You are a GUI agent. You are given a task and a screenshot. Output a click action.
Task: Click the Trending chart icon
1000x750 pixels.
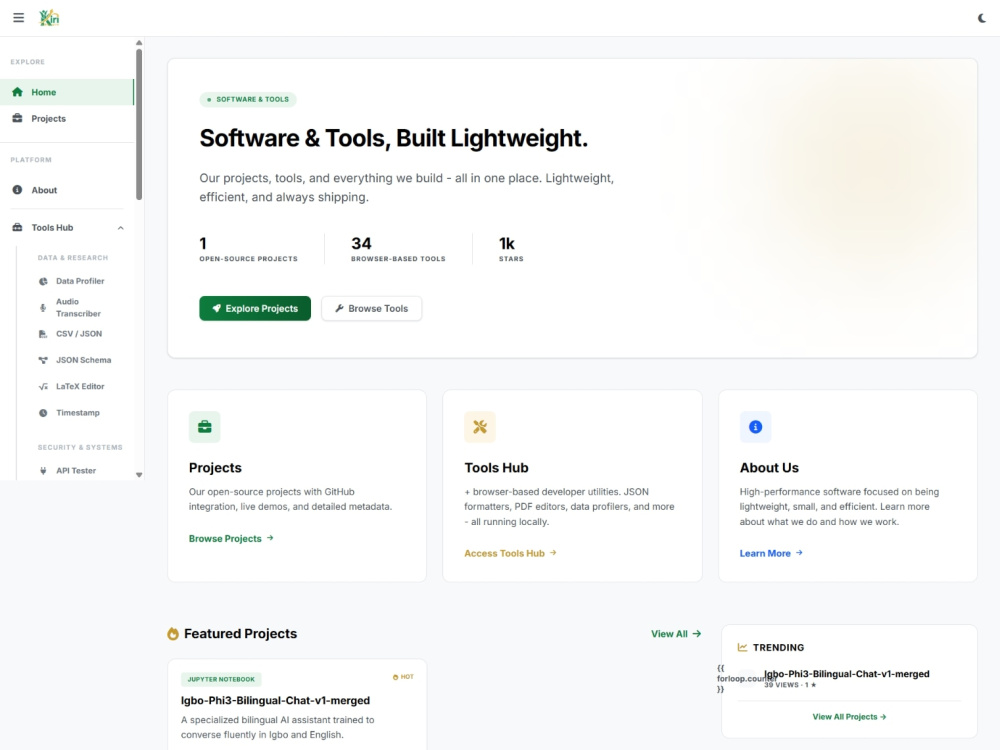tap(742, 647)
